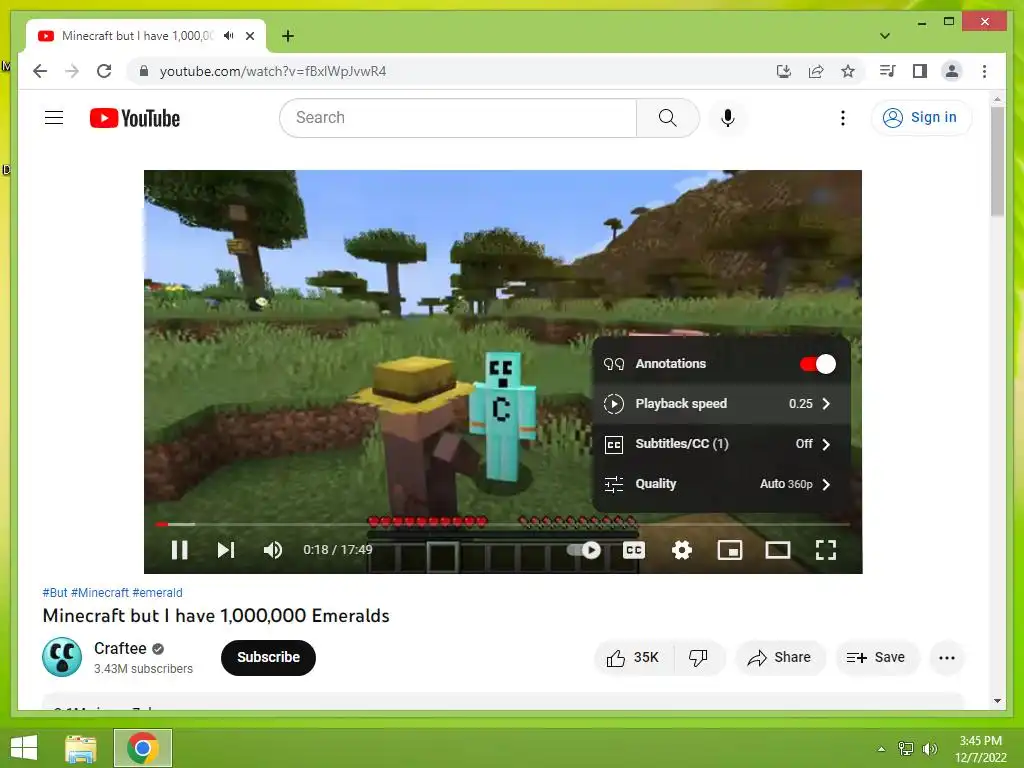Image resolution: width=1024 pixels, height=768 pixels.
Task: Open Windows Start menu
Action: 24,748
